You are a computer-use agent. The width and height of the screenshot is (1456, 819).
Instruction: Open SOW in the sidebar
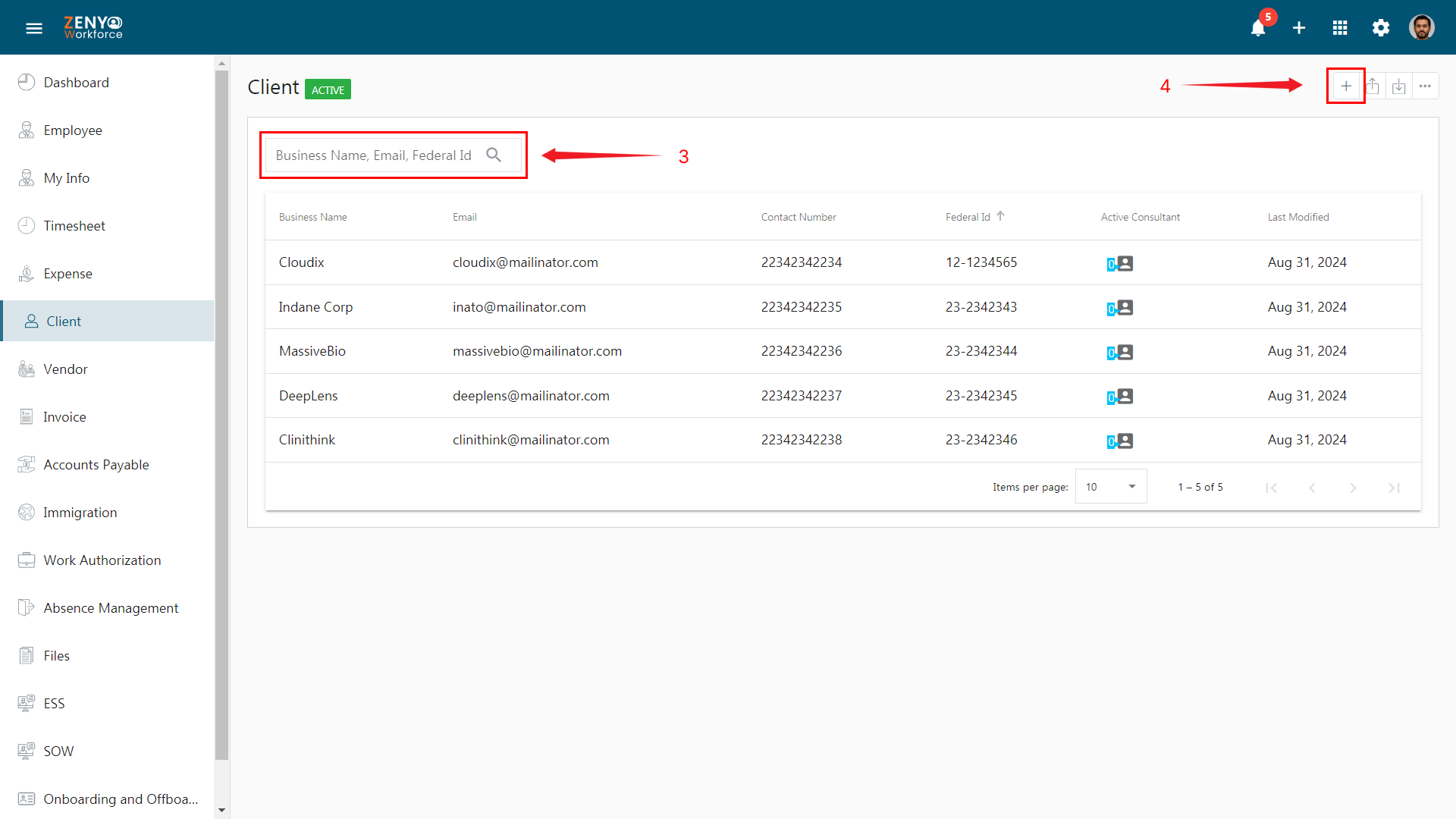108,752
